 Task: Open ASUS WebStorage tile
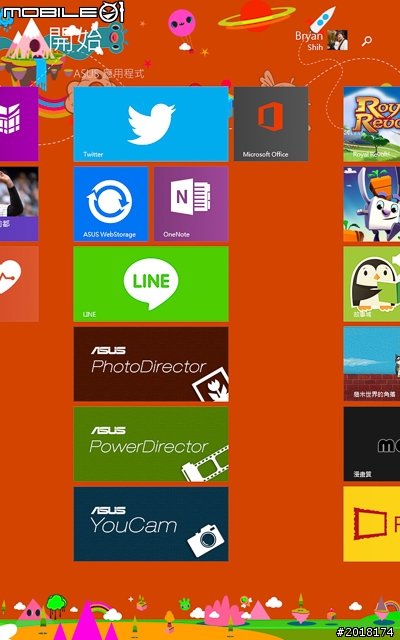(111, 204)
